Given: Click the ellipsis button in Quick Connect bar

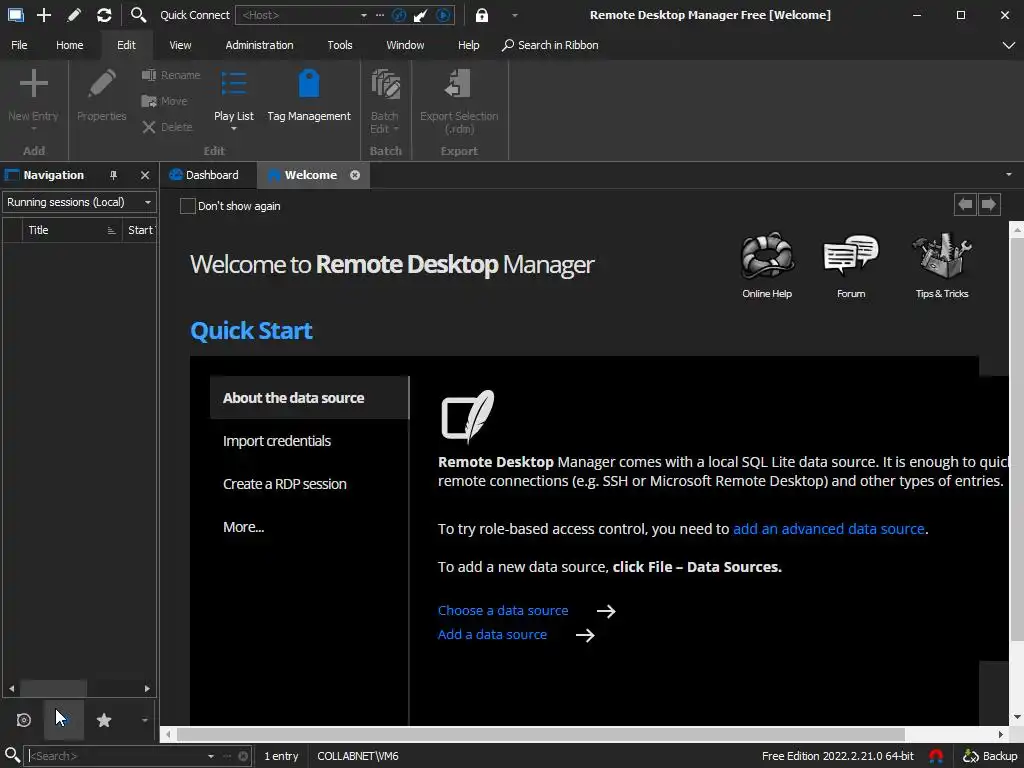Looking at the screenshot, I should [380, 15].
